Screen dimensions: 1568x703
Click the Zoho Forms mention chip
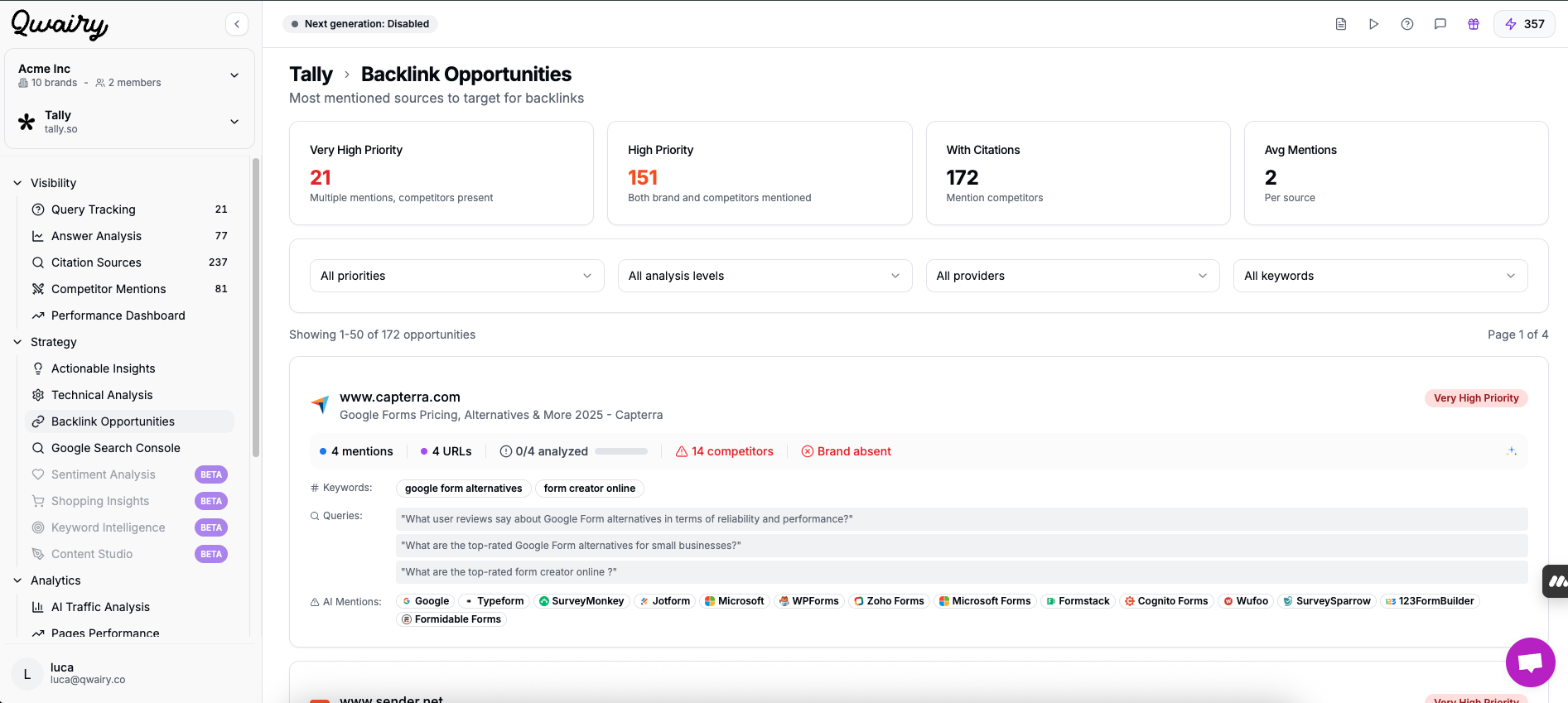(x=889, y=601)
